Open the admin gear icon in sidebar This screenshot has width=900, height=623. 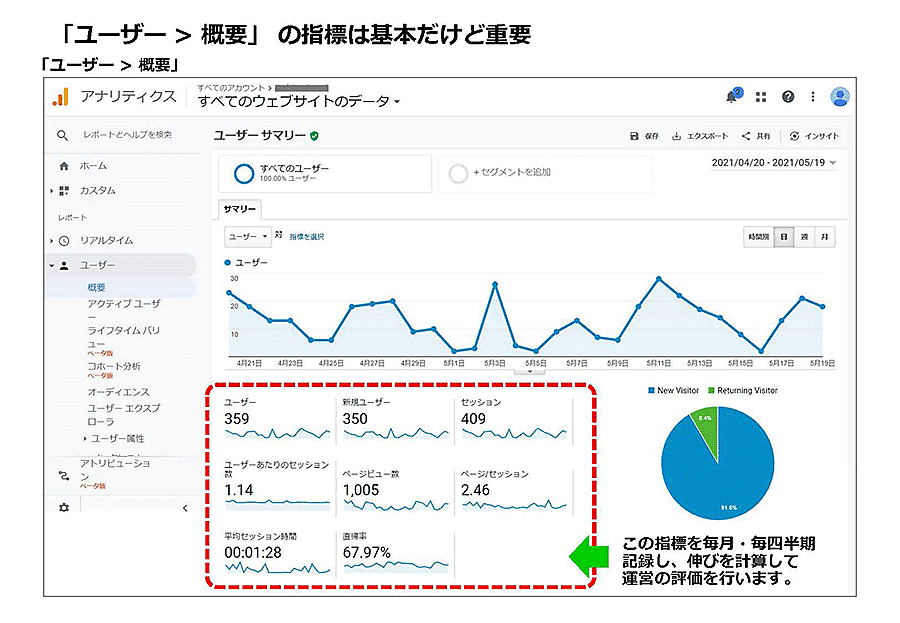click(x=64, y=508)
